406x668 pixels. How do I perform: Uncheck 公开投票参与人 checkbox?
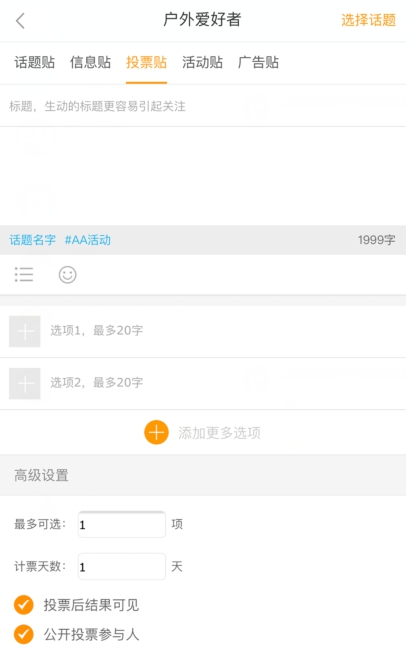23,634
